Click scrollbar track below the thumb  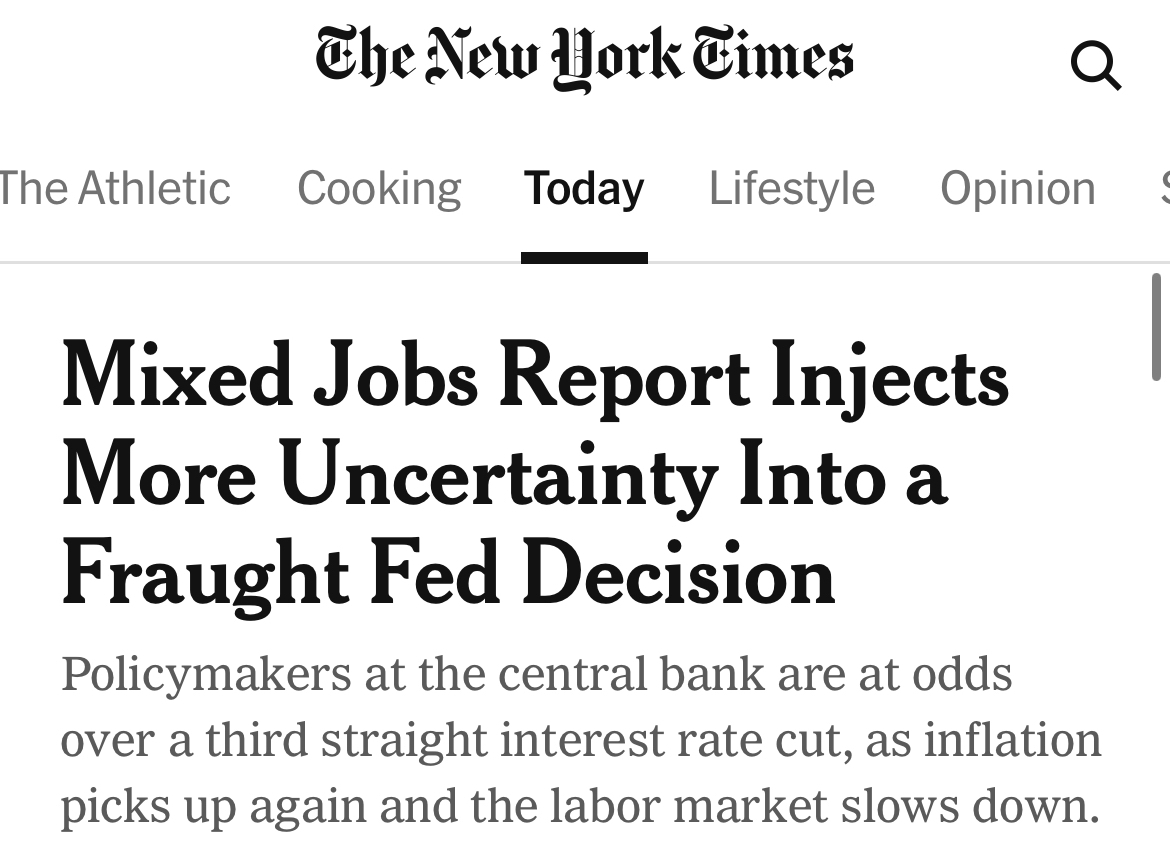pyautogui.click(x=1158, y=600)
